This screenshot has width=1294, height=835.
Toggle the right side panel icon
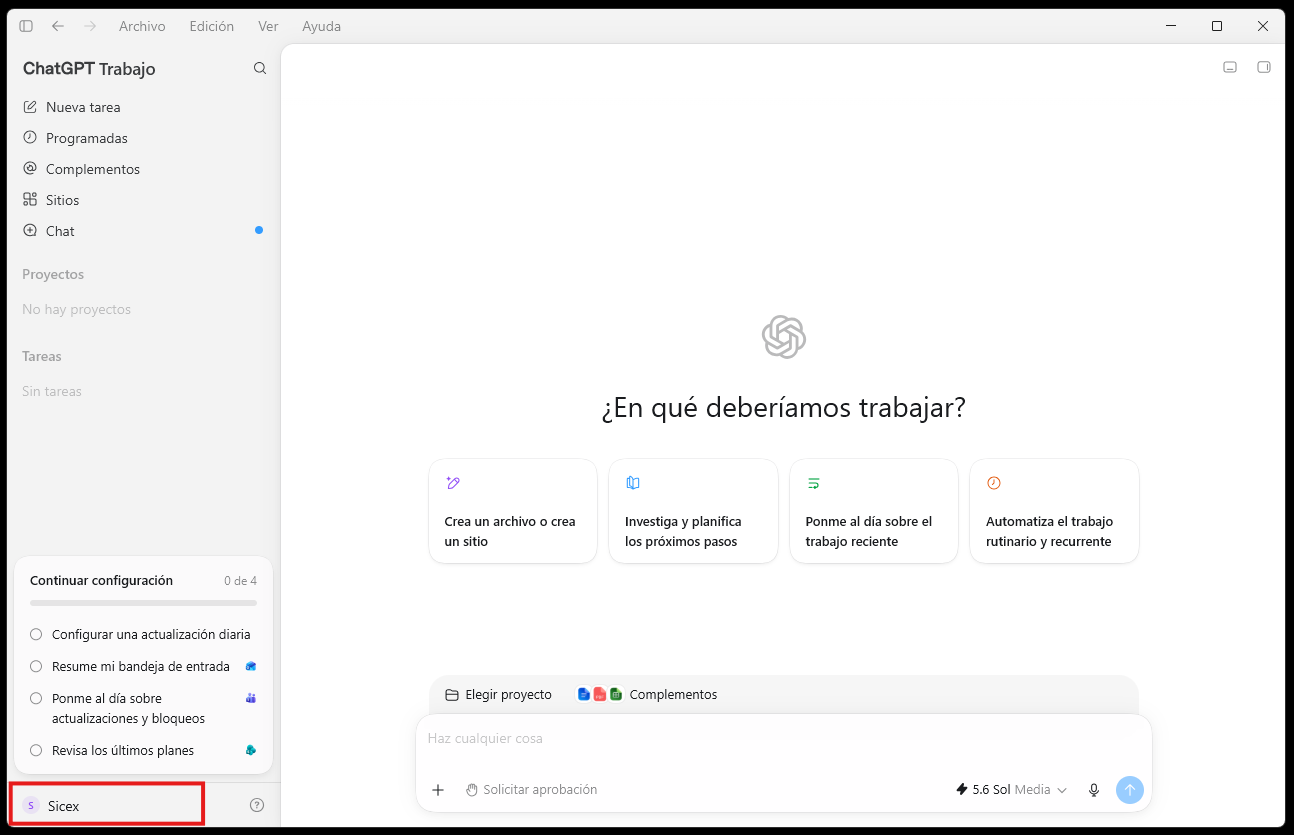click(1264, 67)
